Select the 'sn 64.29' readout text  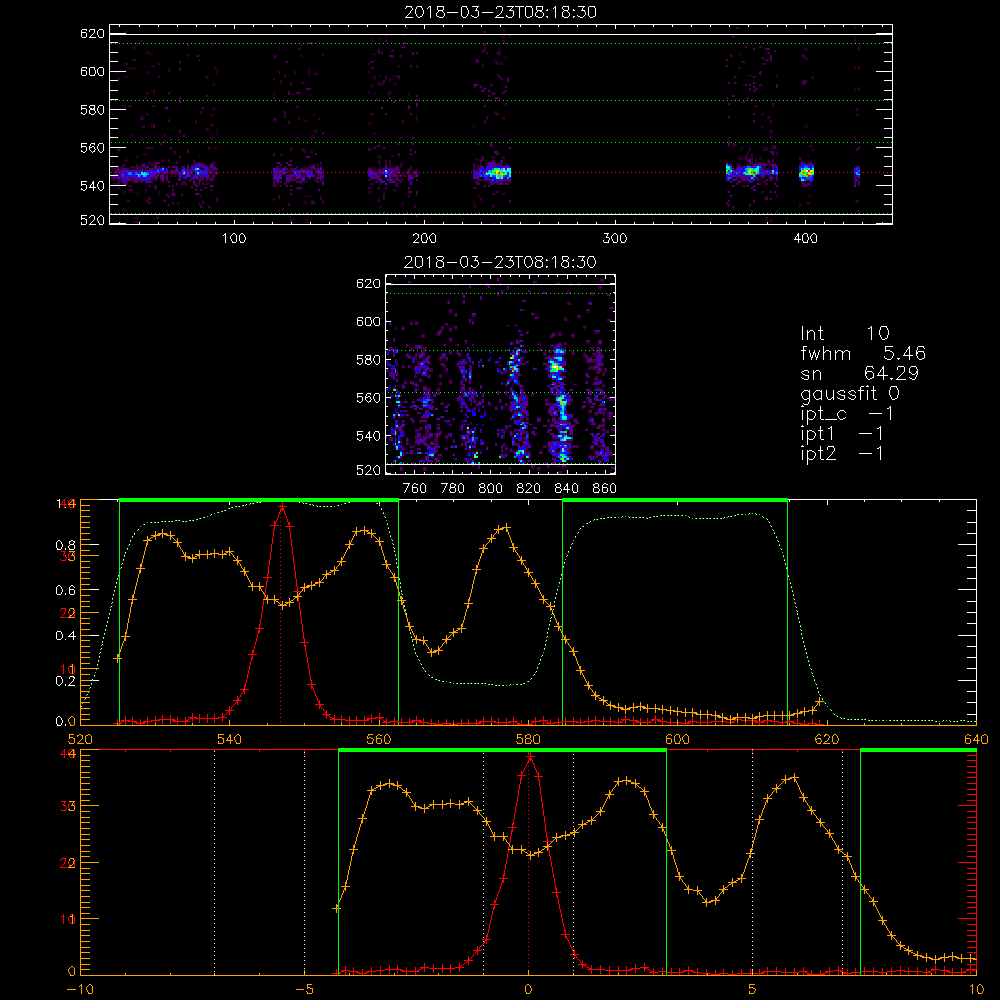pyautogui.click(x=859, y=373)
